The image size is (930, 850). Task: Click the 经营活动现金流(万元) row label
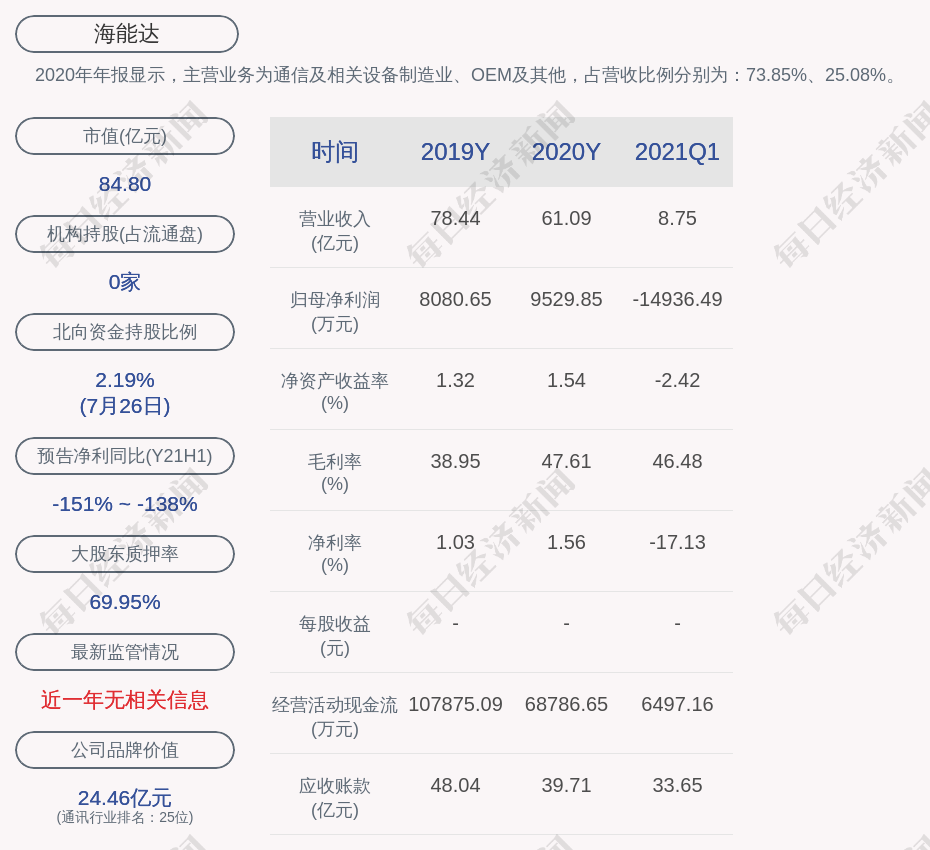[x=335, y=717]
